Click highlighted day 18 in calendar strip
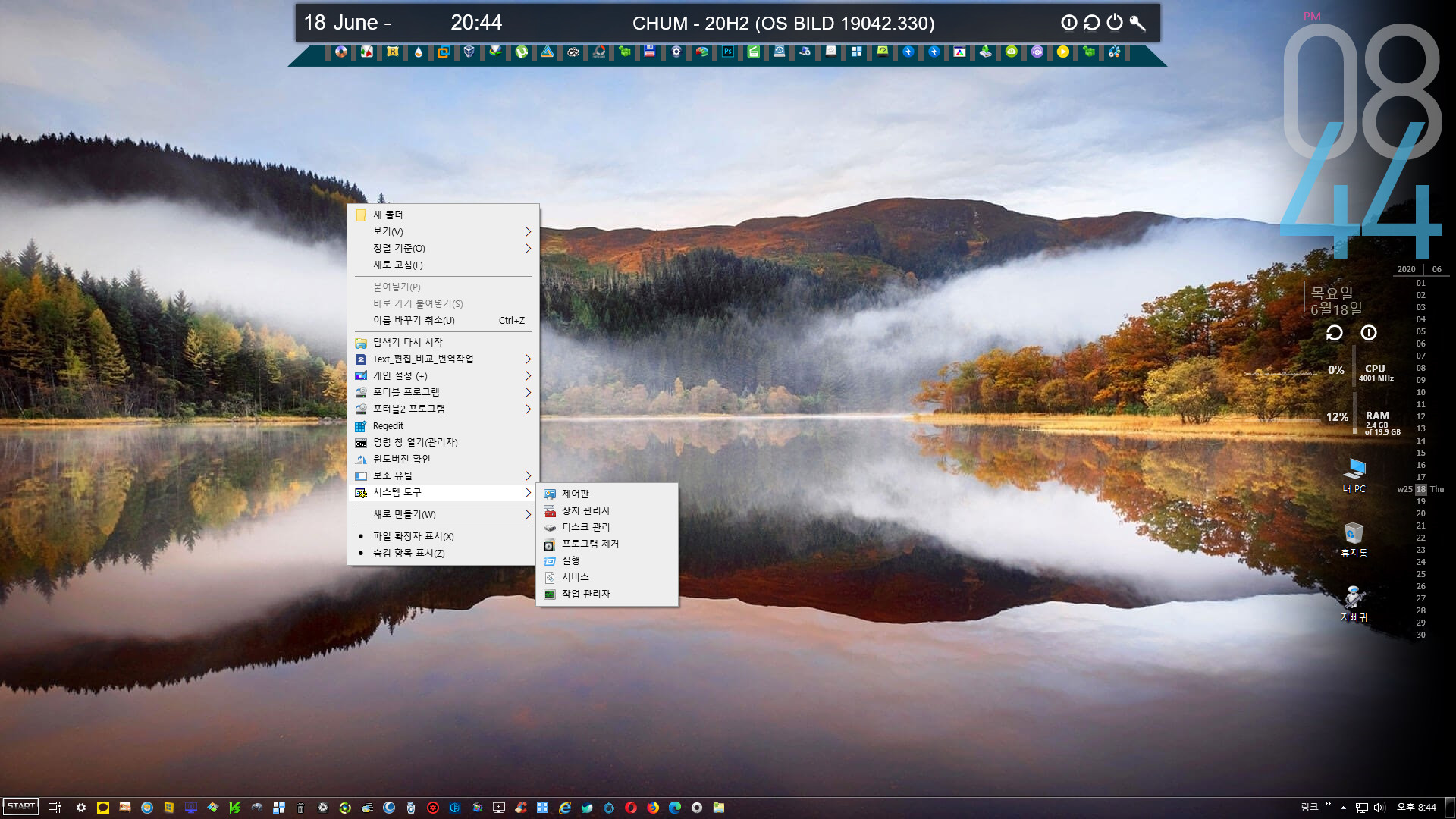This screenshot has width=1456, height=819. click(1420, 489)
